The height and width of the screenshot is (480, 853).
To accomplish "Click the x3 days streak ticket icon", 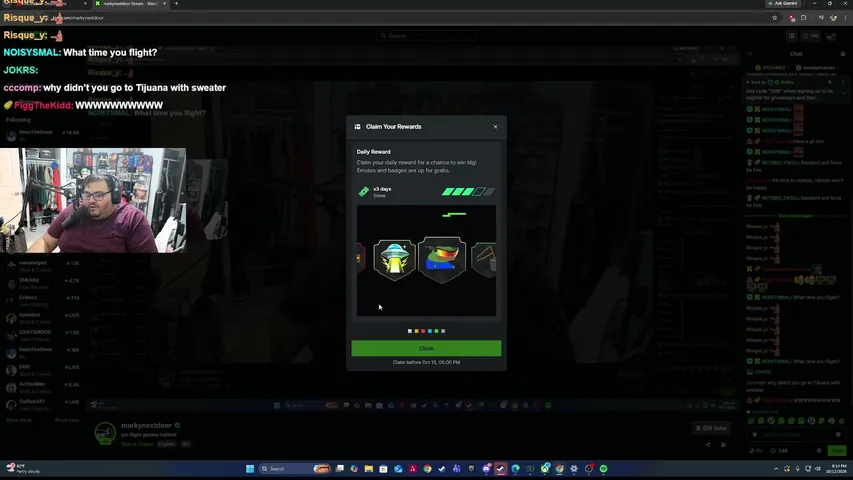I will coord(363,192).
